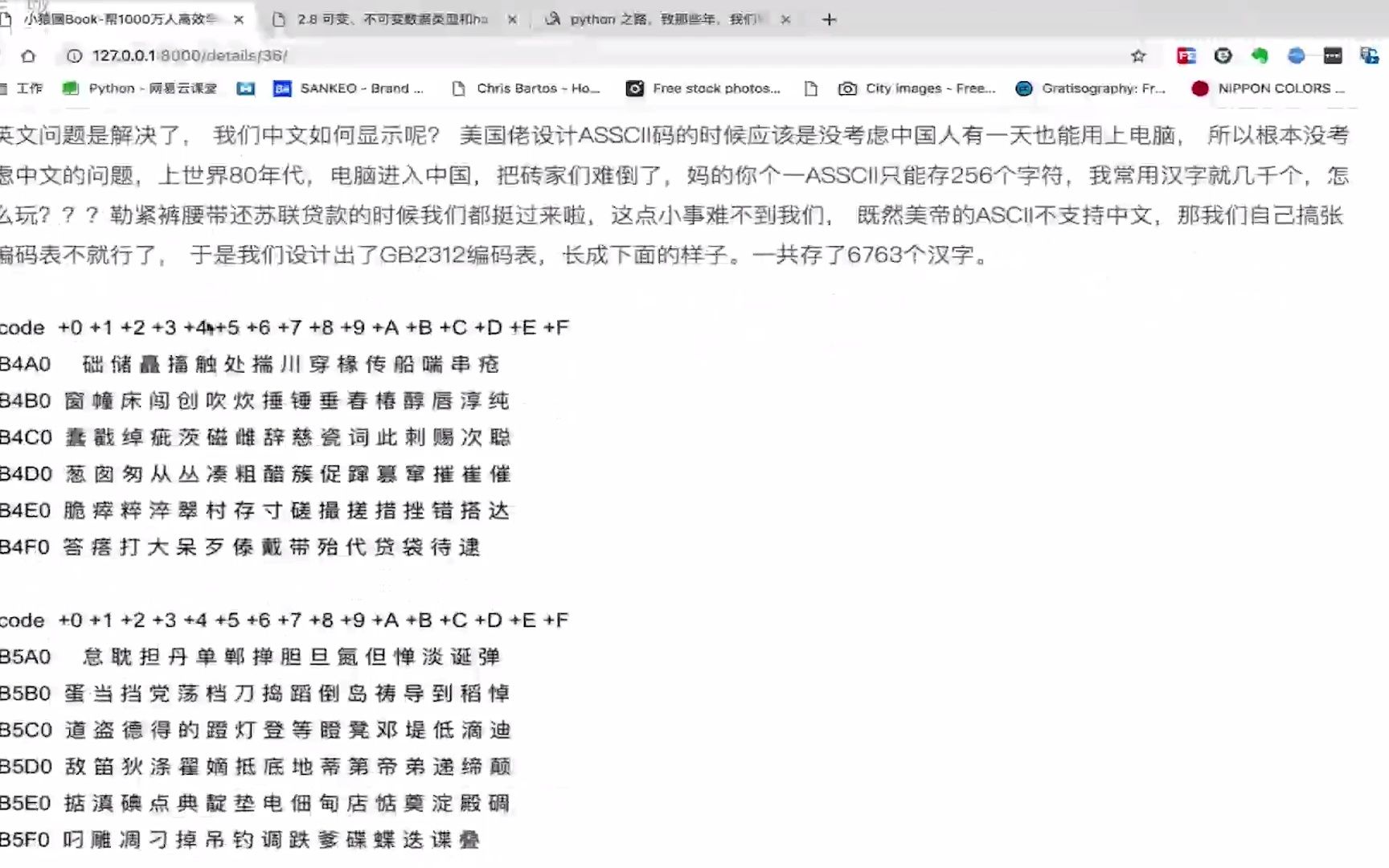Close the python 之路 tab
This screenshot has width=1389, height=868.
(786, 20)
